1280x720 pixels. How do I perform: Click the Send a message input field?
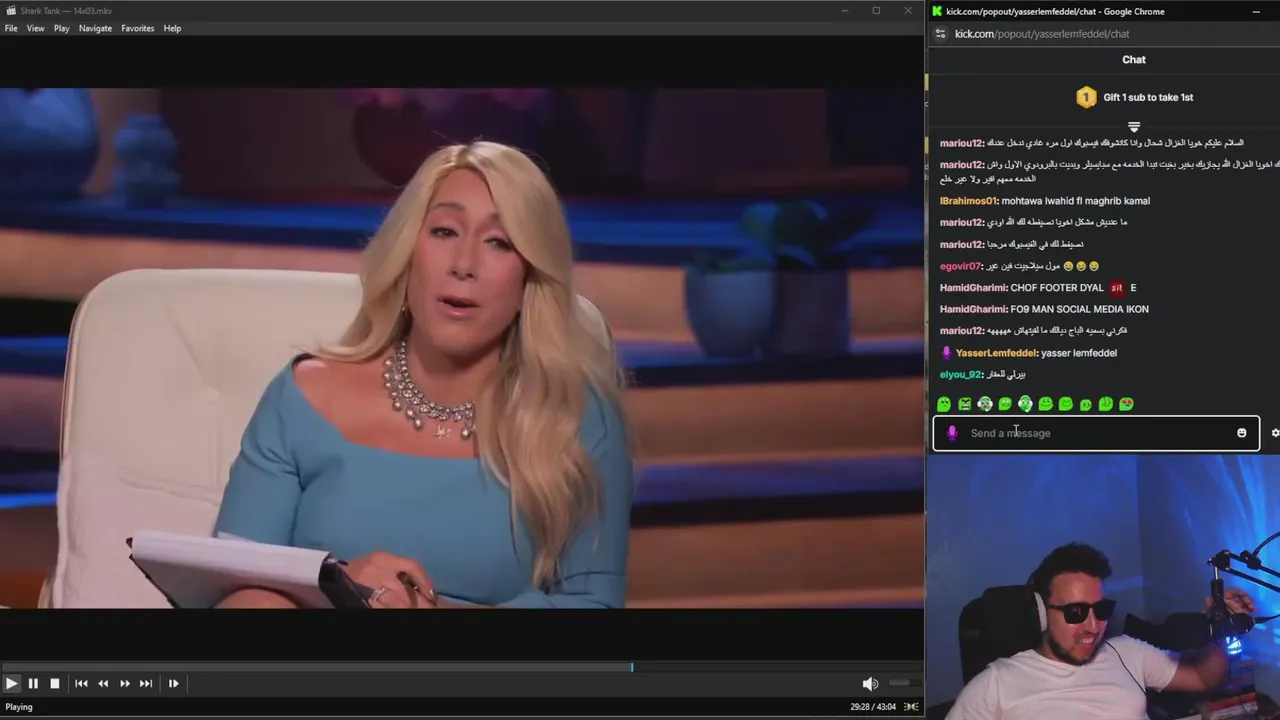[x=1096, y=433]
